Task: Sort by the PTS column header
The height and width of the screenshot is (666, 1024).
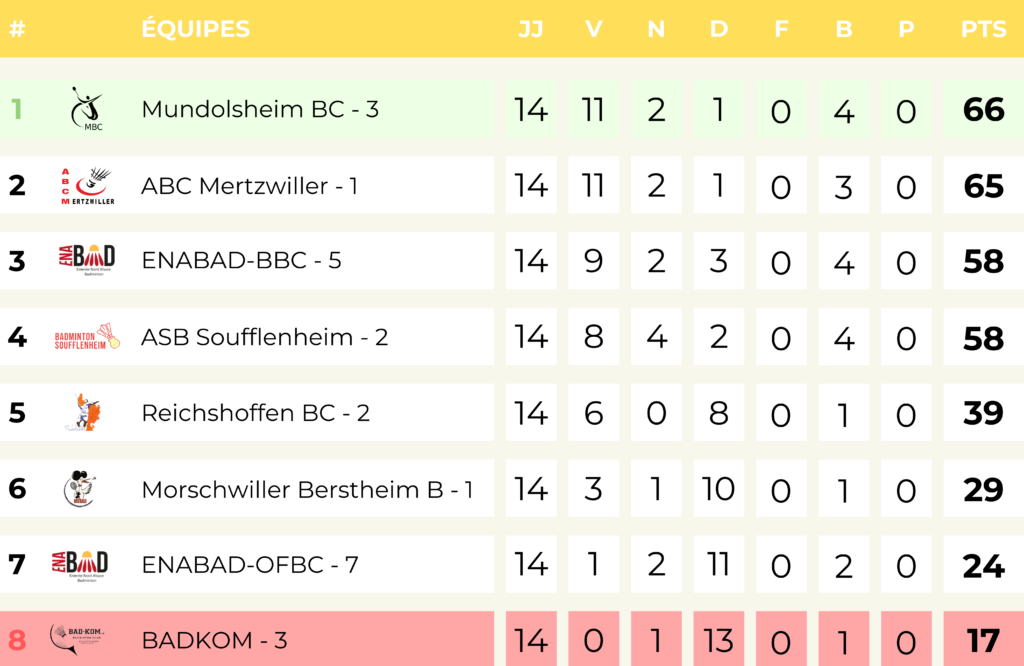Action: pos(984,29)
